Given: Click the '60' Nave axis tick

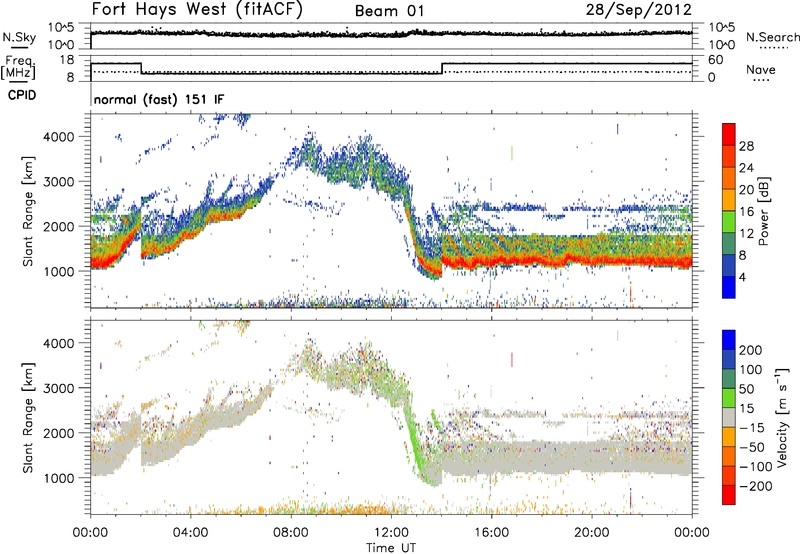Looking at the screenshot, I should (716, 60).
